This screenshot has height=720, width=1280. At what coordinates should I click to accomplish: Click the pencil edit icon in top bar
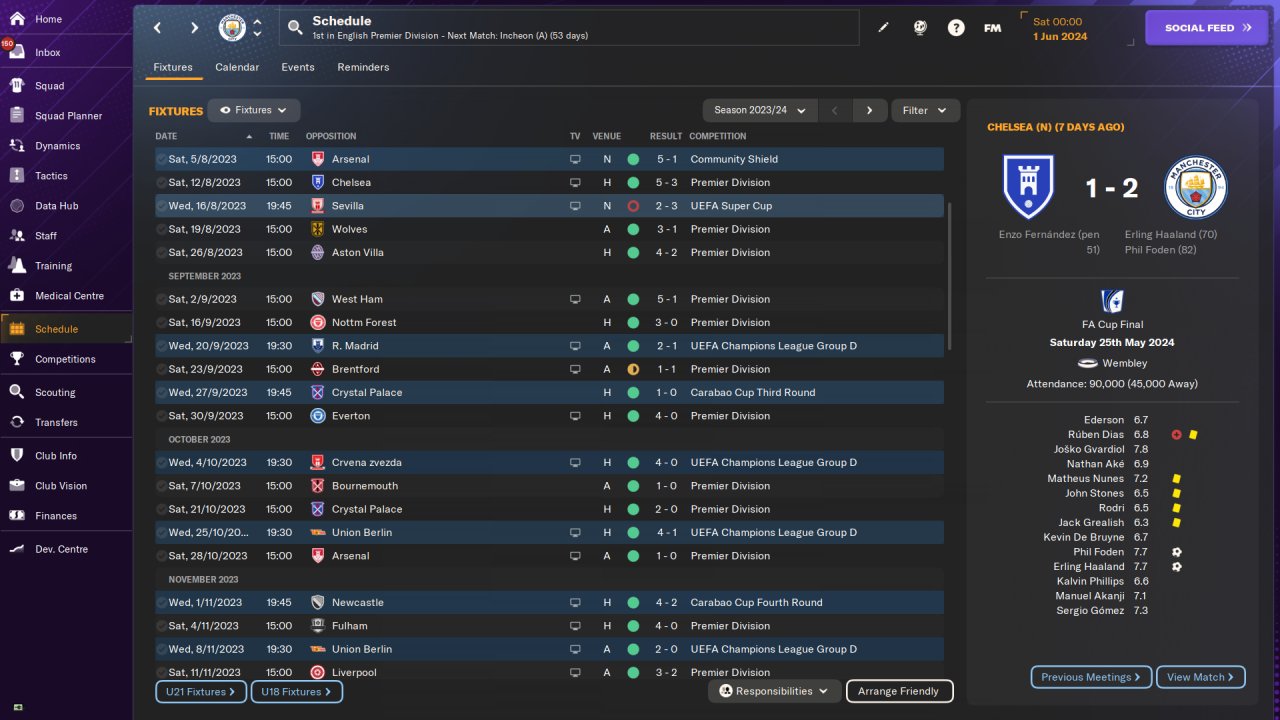[x=883, y=28]
